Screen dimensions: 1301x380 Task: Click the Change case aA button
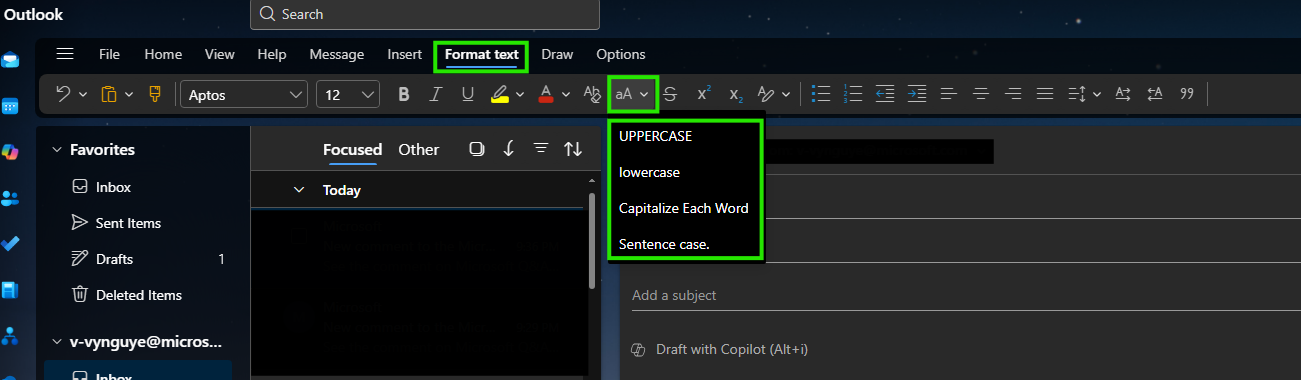[x=632, y=94]
